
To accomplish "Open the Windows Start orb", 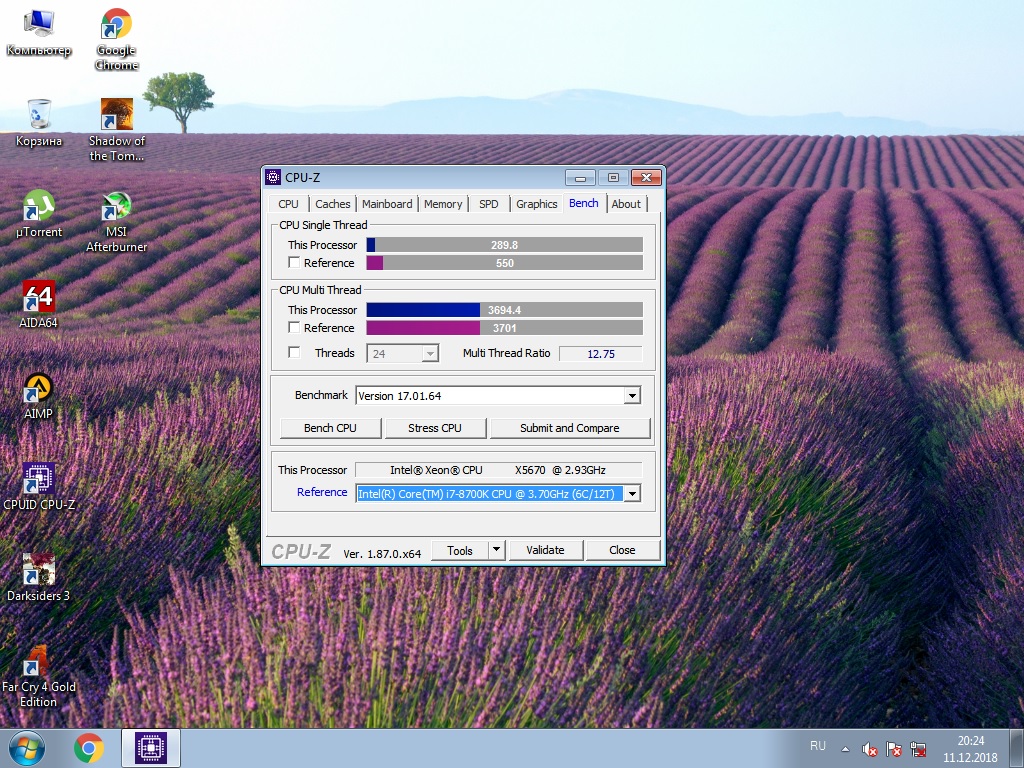I will click(27, 748).
